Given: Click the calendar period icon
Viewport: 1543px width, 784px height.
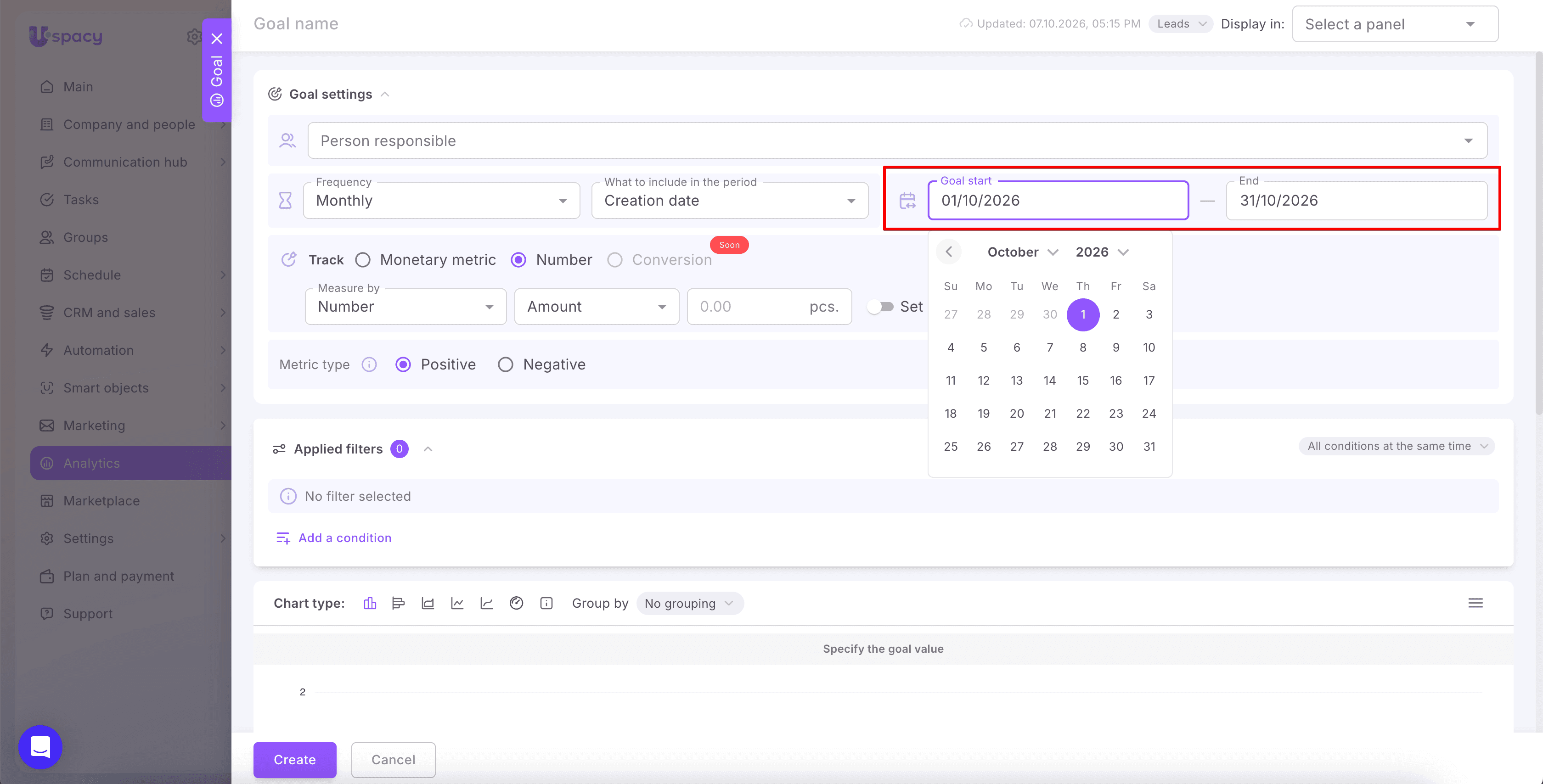Looking at the screenshot, I should click(907, 201).
